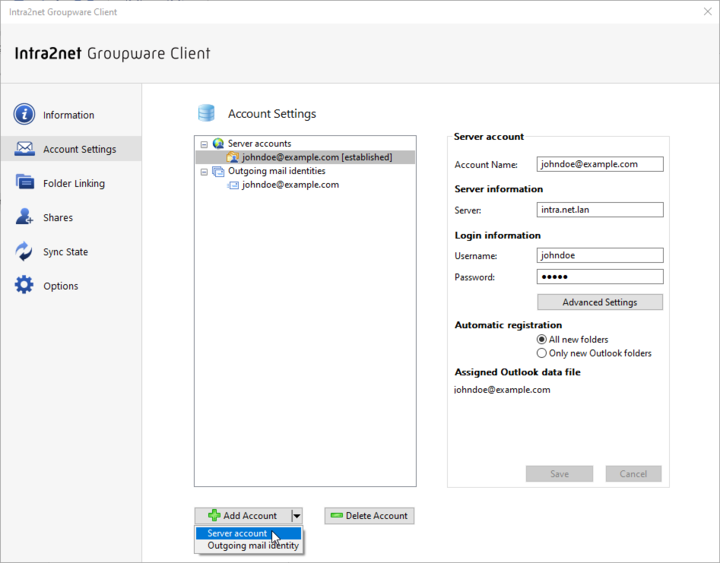Select the Server accounts tree label

click(x=259, y=143)
